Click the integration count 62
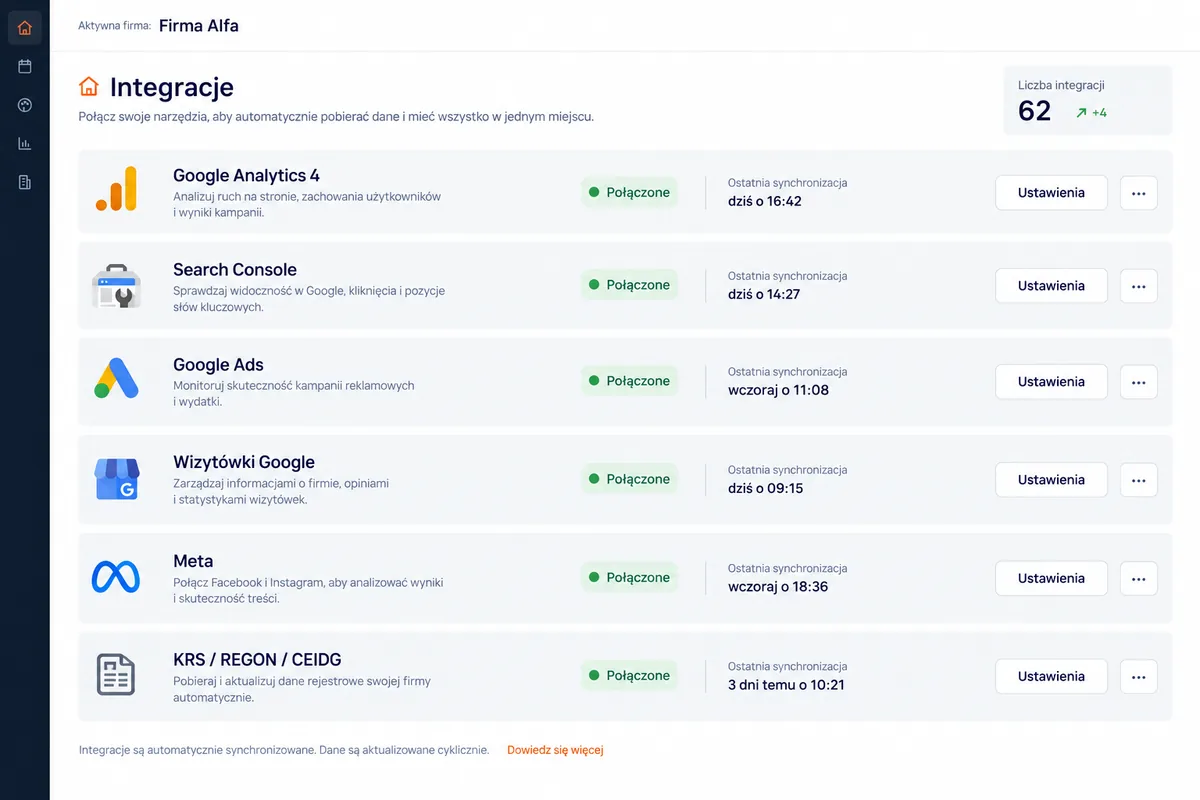The height and width of the screenshot is (800, 1200). pyautogui.click(x=1034, y=111)
